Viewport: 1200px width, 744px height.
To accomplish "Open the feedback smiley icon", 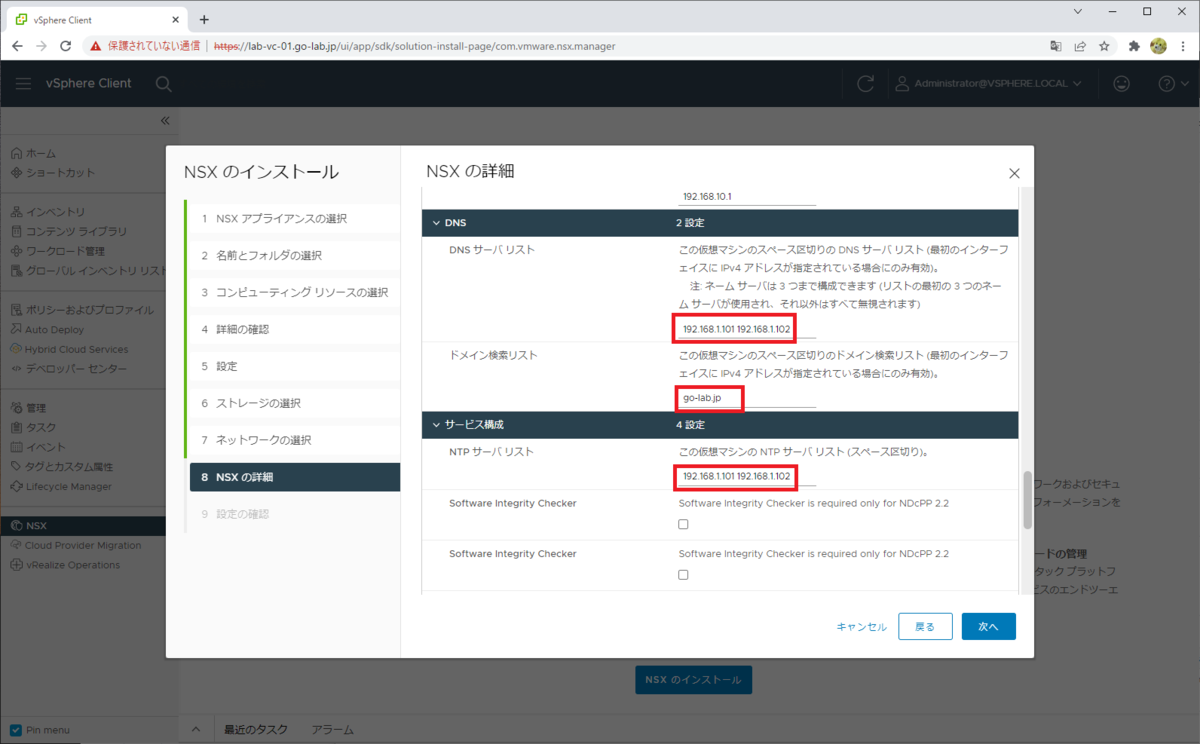I will click(x=1121, y=84).
